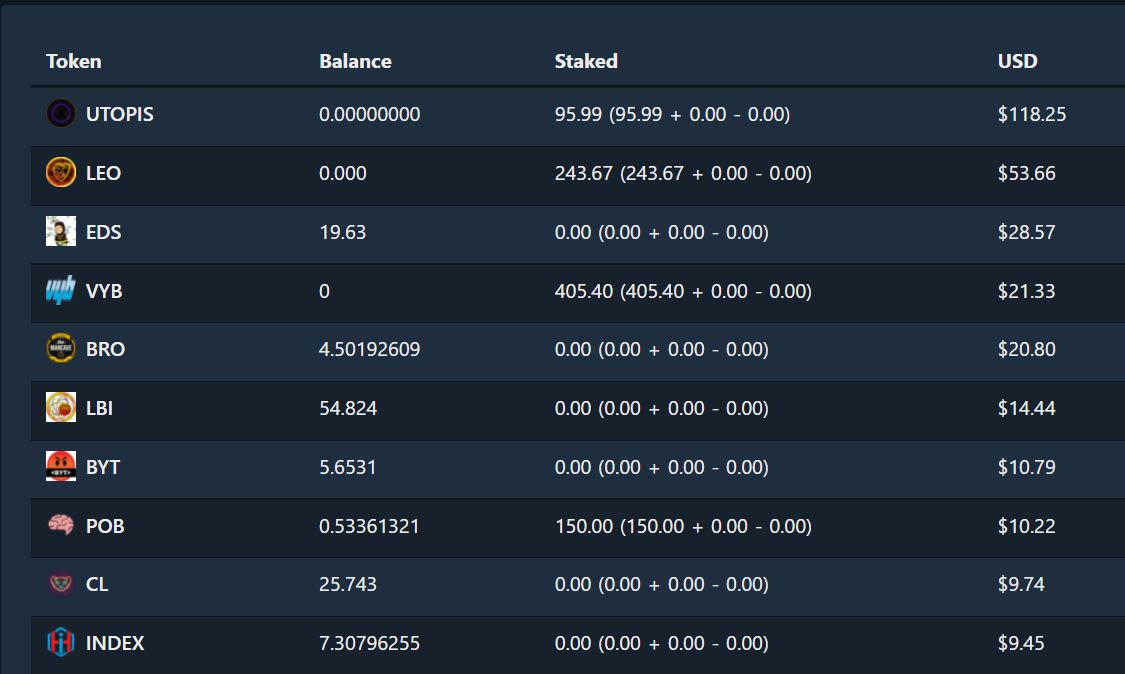This screenshot has width=1125, height=674.
Task: Select the BRO token name
Action: (x=105, y=349)
